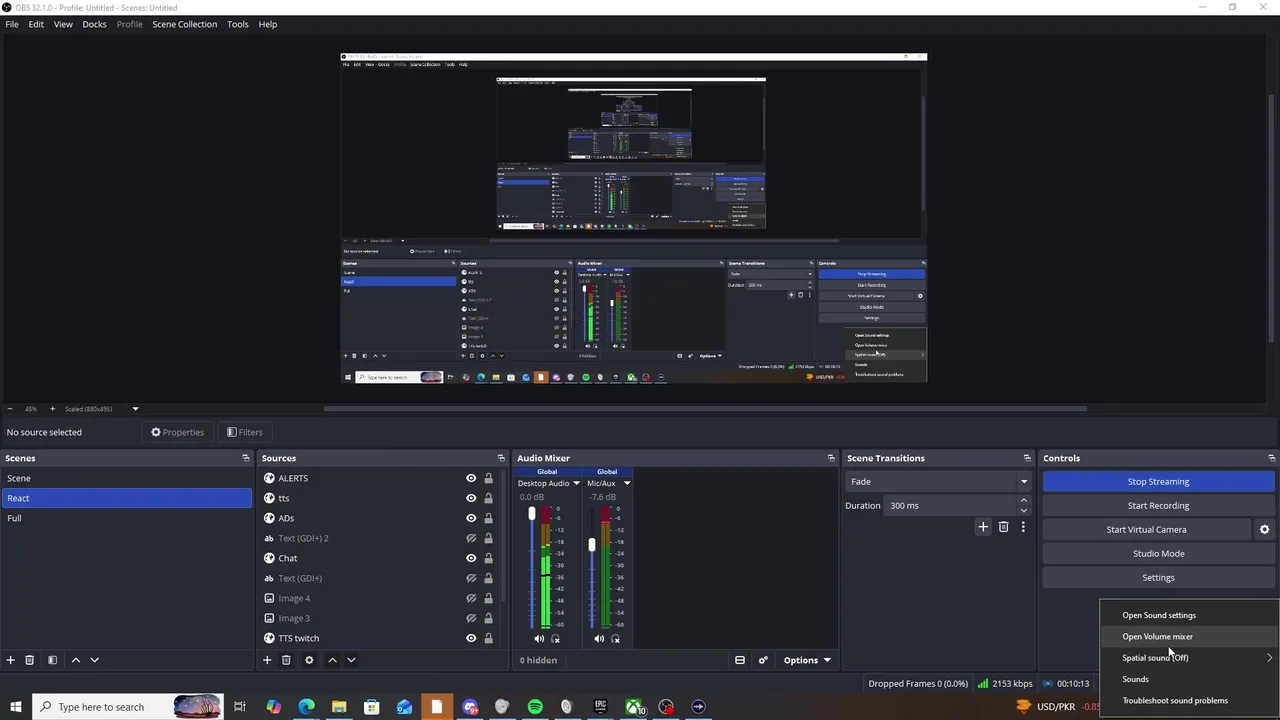Select the Full scene
This screenshot has height=720, width=1280.
tap(126, 518)
